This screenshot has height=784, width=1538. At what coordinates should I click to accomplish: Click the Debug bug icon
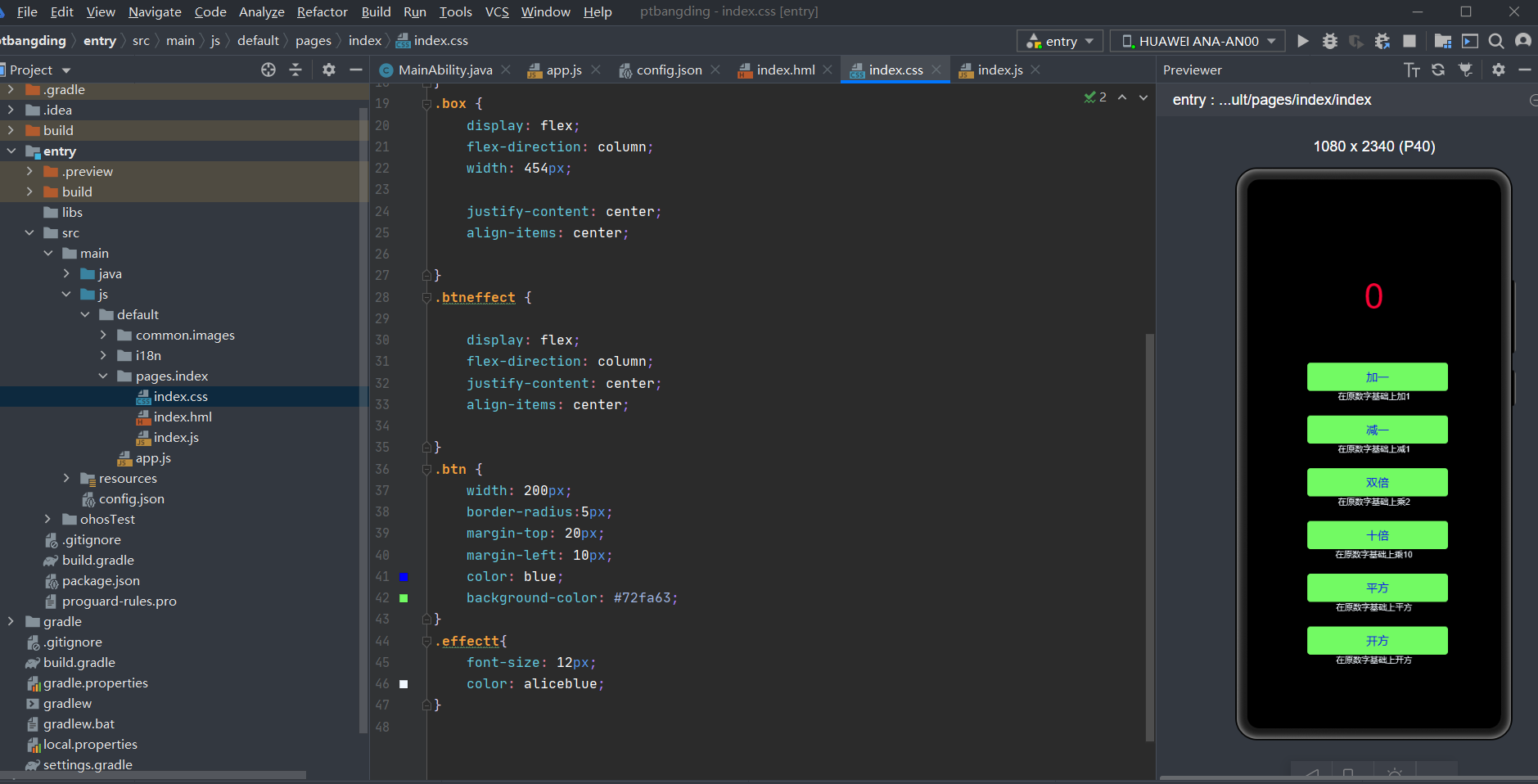pyautogui.click(x=1330, y=41)
